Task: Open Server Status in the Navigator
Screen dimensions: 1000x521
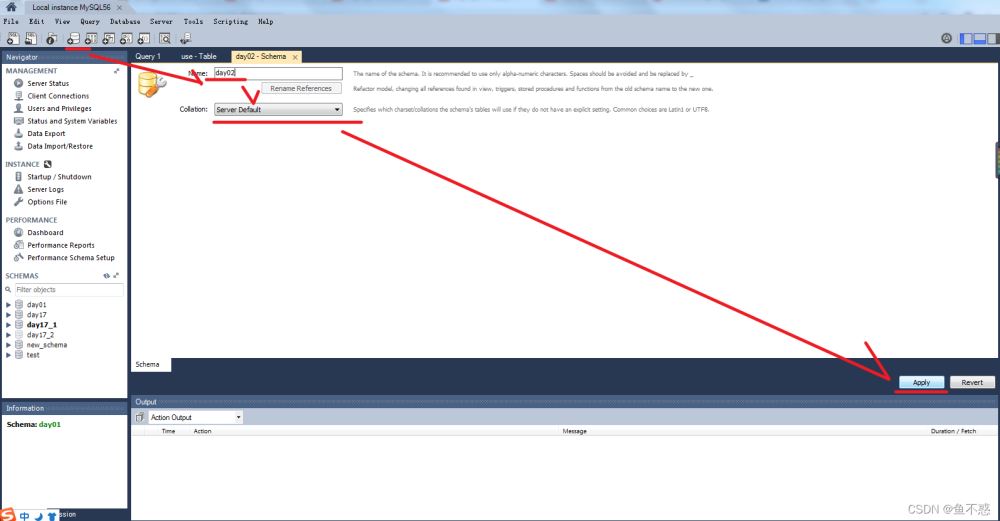Action: [48, 84]
